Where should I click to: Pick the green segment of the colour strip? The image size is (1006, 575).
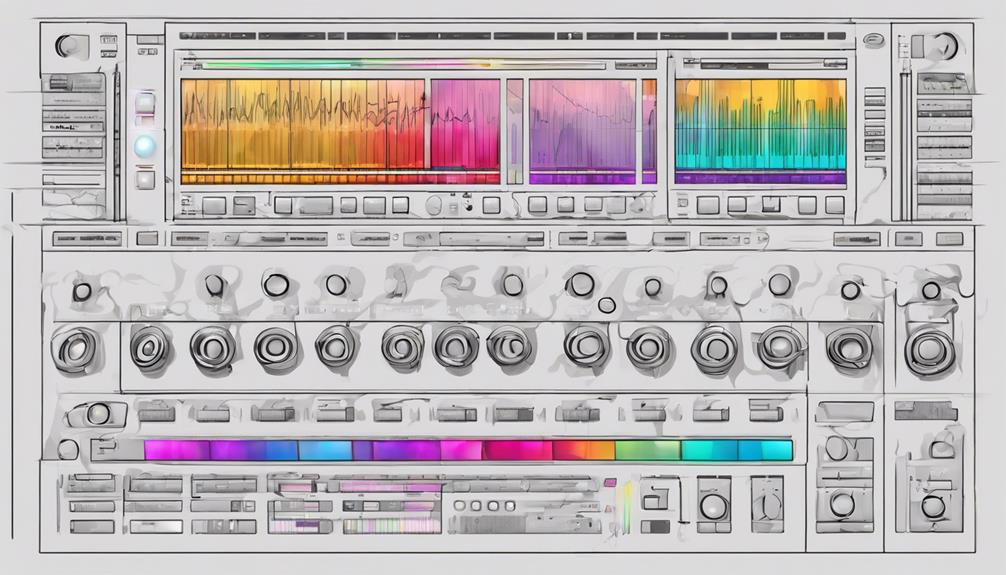pos(648,450)
